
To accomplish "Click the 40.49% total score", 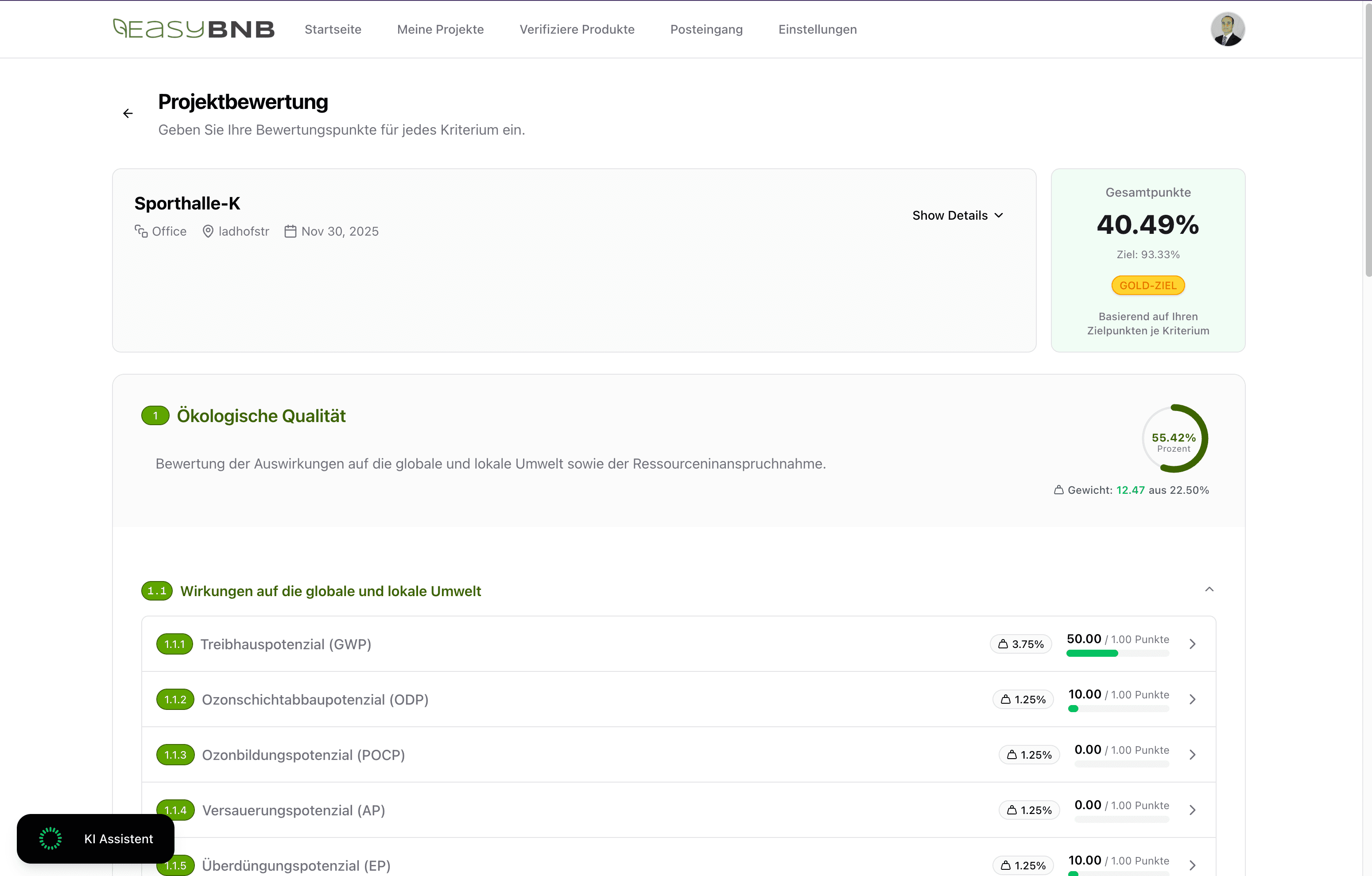I will [x=1147, y=225].
